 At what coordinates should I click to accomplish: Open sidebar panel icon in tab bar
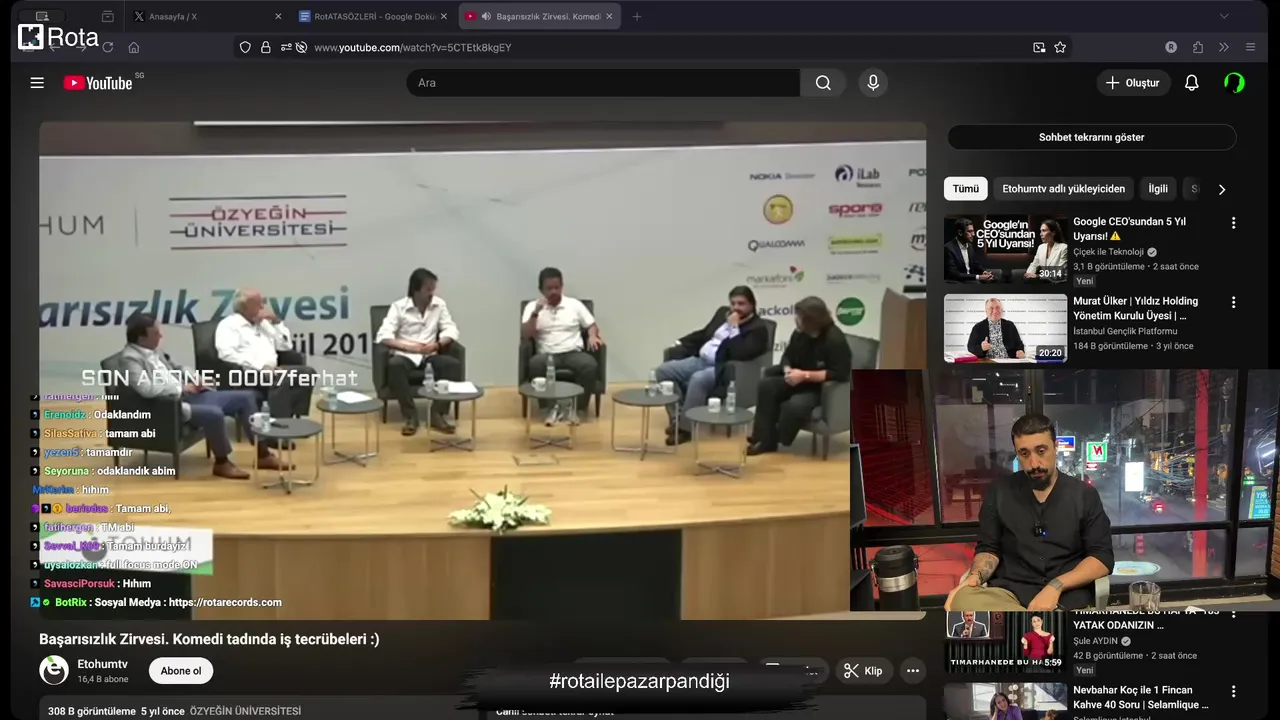click(x=41, y=16)
